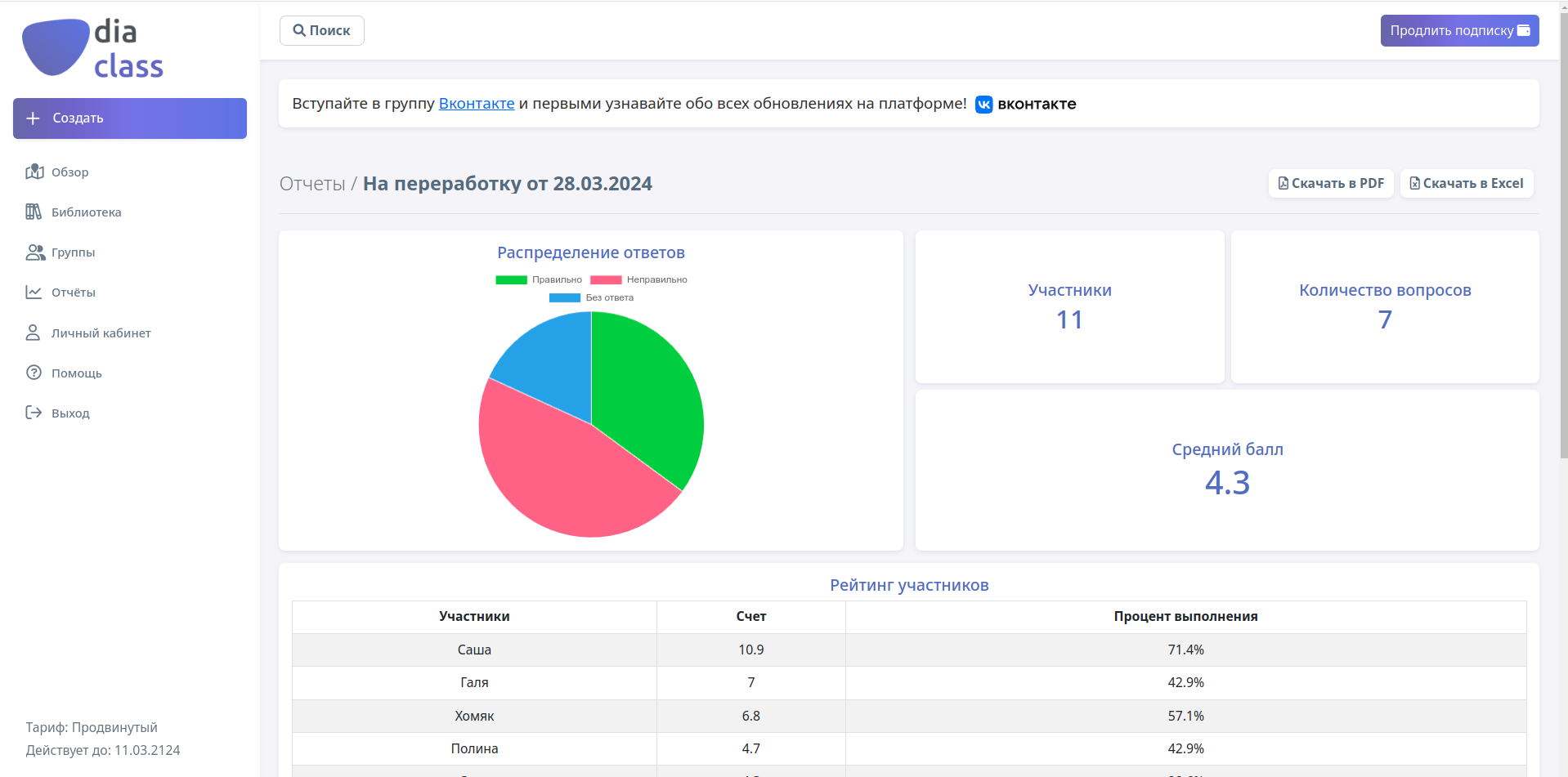
Task: Click the PDF file icon
Action: [x=1284, y=184]
